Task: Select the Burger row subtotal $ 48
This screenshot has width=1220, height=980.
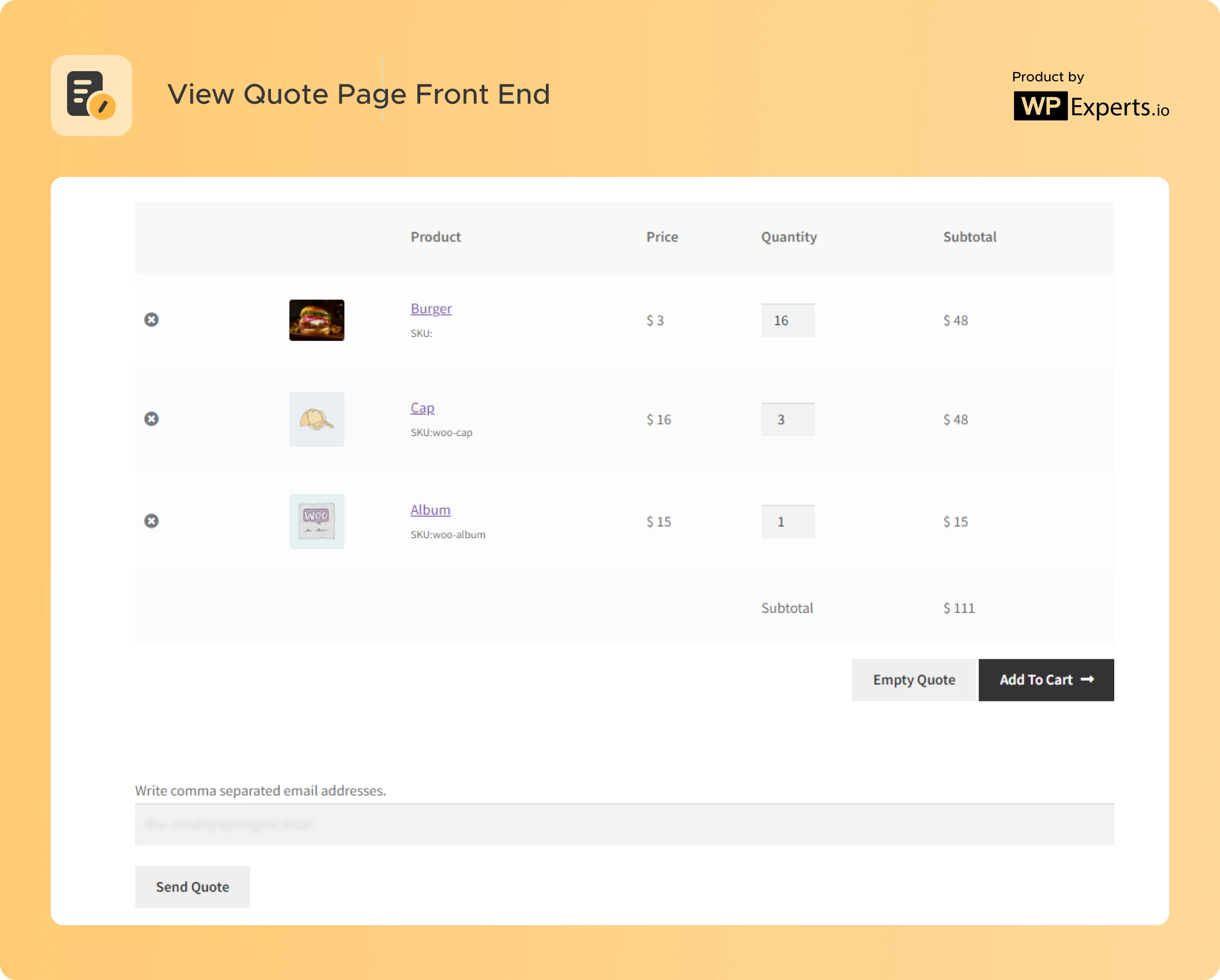Action: point(956,320)
